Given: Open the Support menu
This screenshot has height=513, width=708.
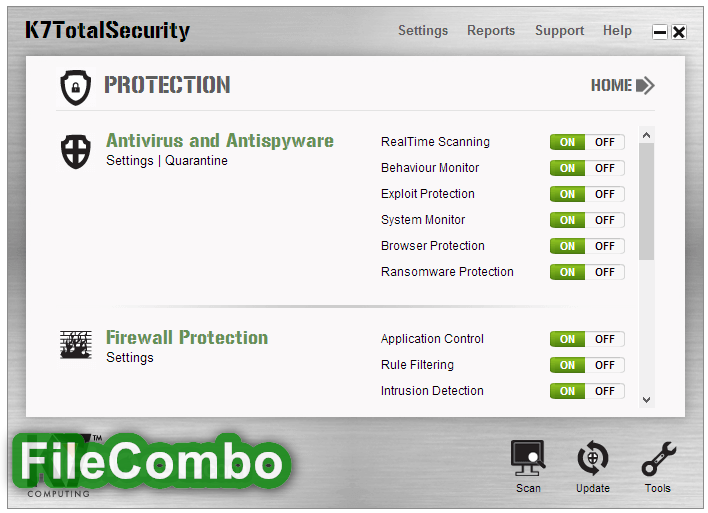Looking at the screenshot, I should pos(559,31).
